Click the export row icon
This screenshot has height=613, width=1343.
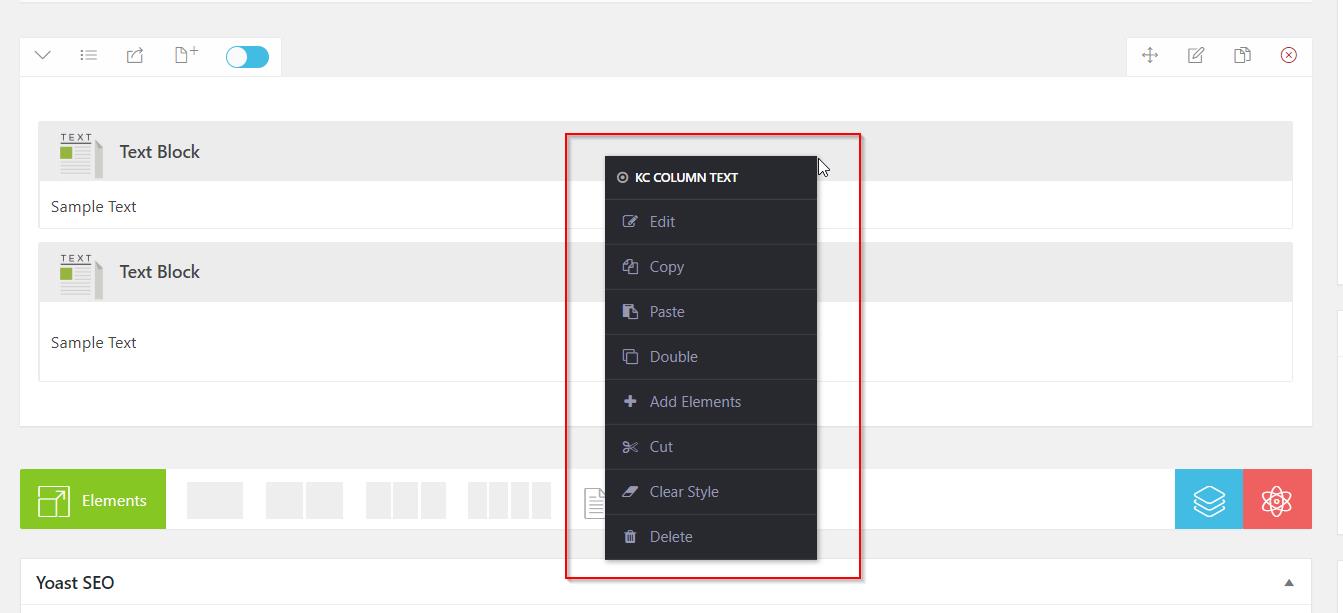[x=135, y=55]
